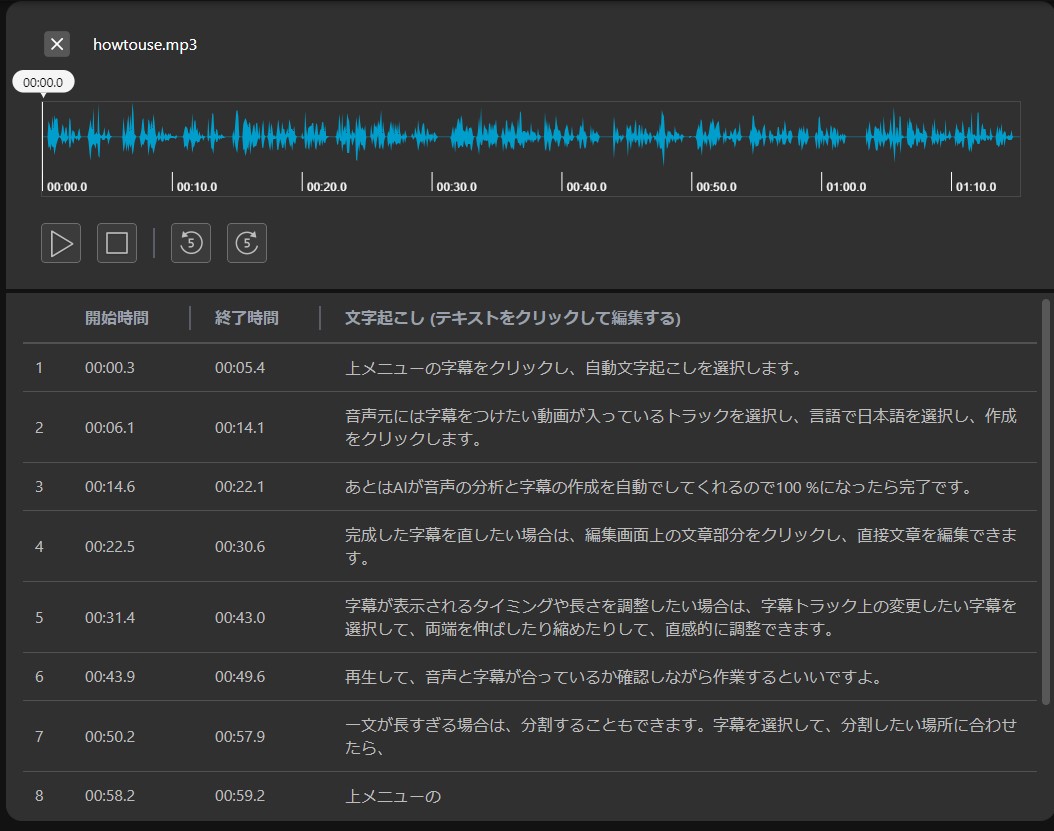This screenshot has height=831, width=1054.
Task: Click row 8 text 上メニューの
Action: pos(393,796)
